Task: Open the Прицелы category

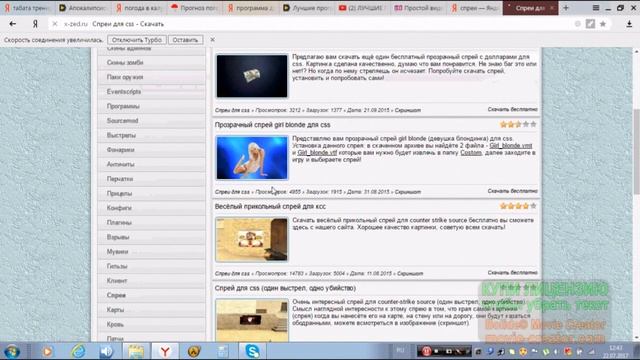Action: pos(151,193)
